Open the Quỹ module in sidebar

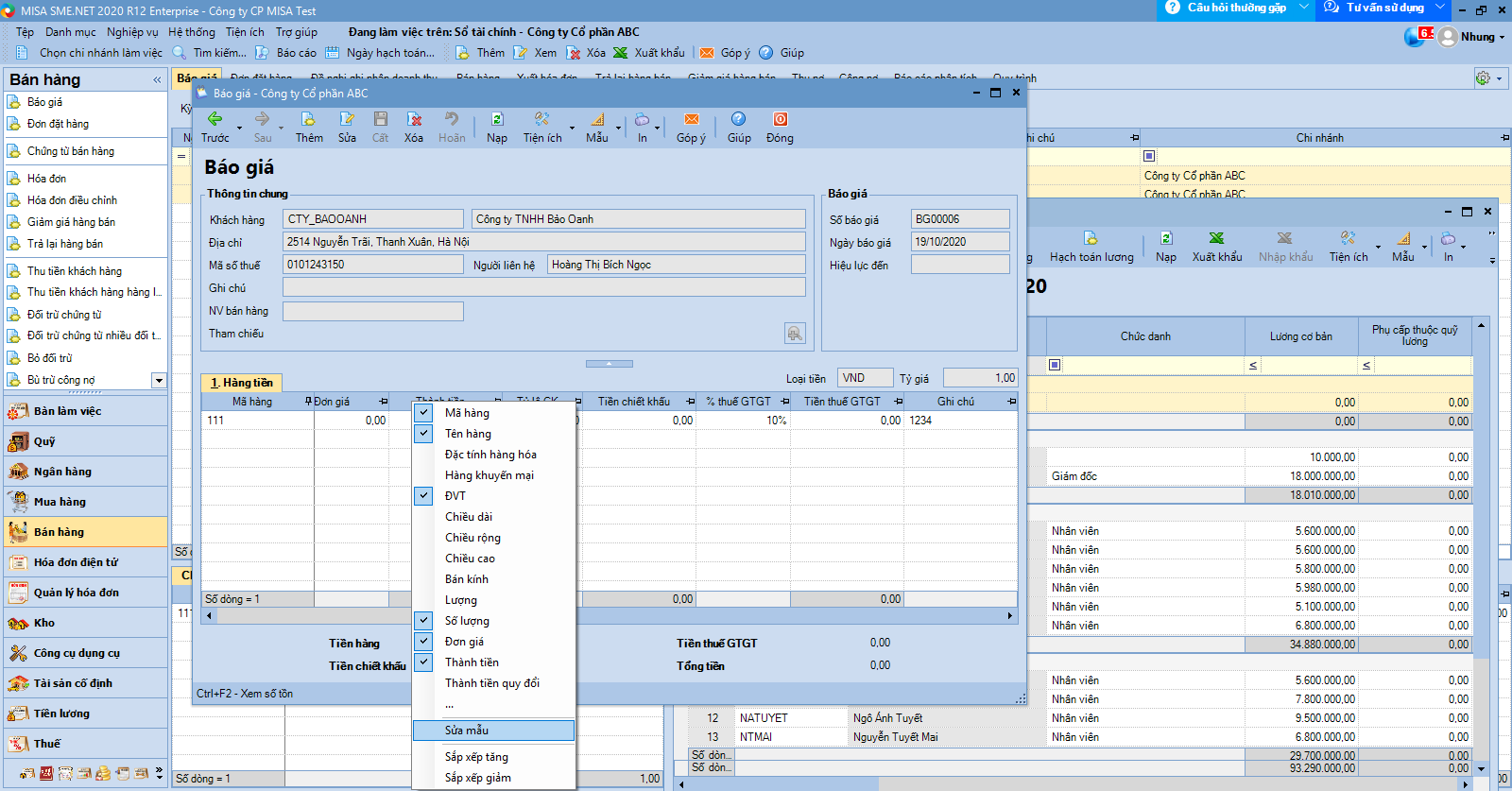86,441
